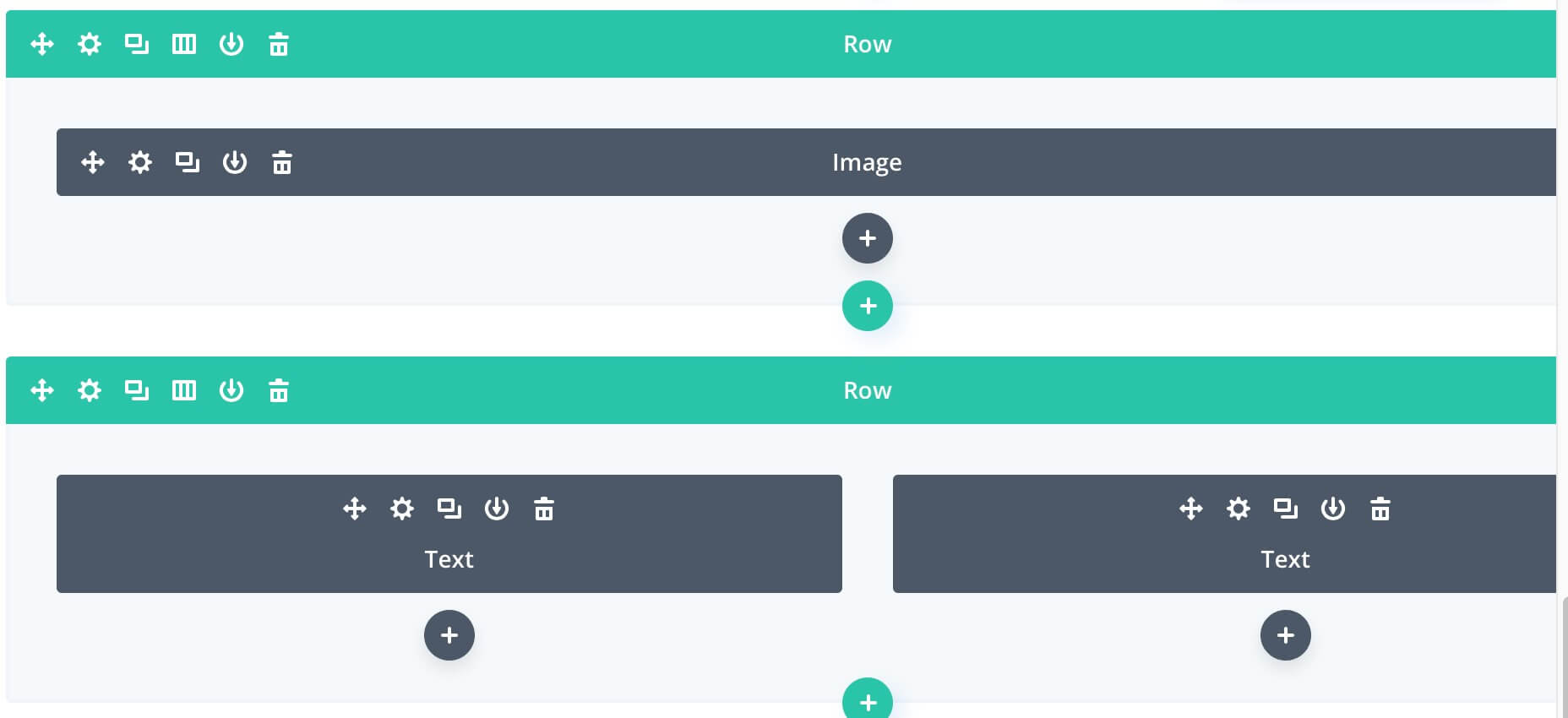1568x718 pixels.
Task: Add module under the left Text module
Action: 449,635
